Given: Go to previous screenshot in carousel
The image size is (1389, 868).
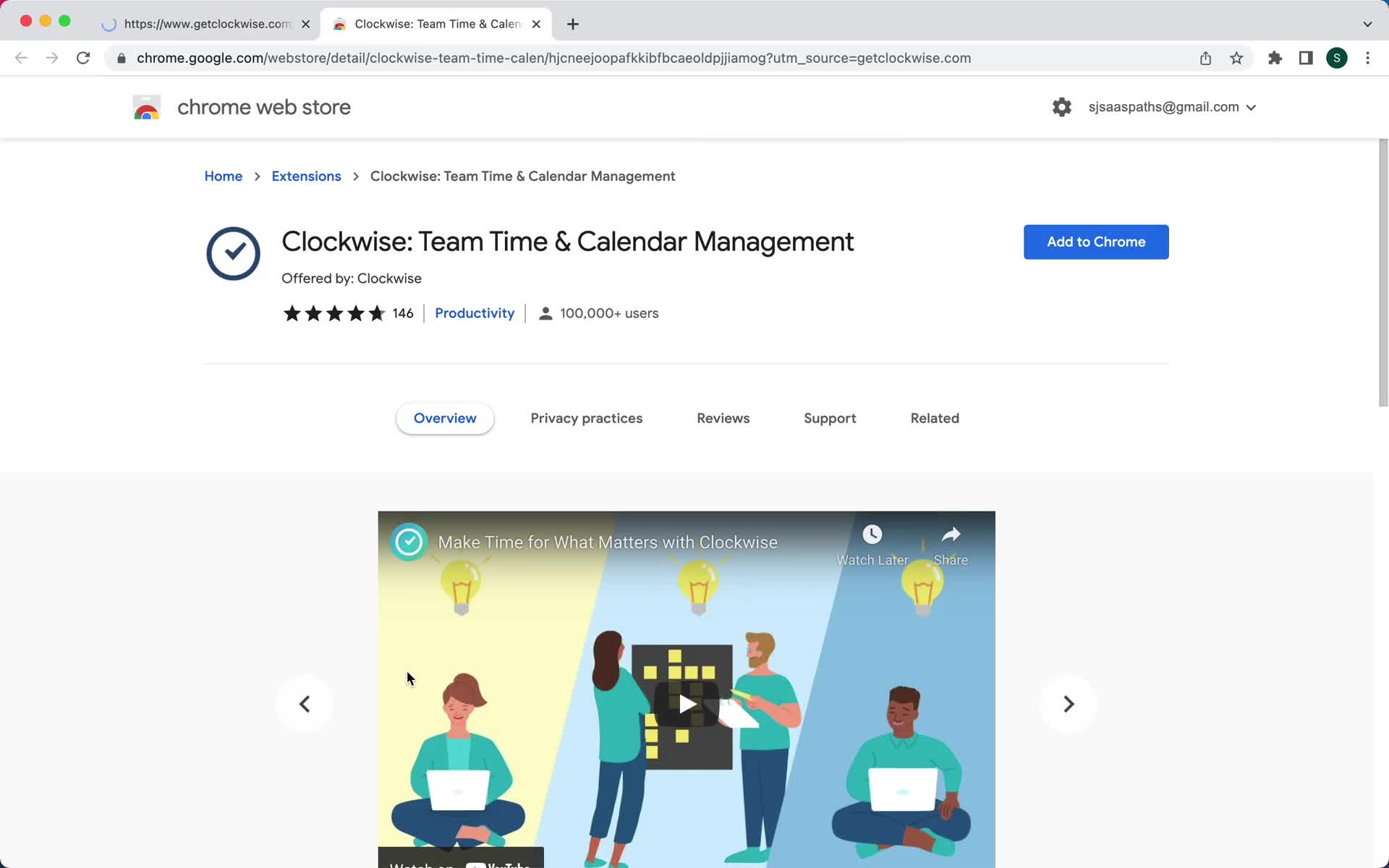Looking at the screenshot, I should click(305, 704).
